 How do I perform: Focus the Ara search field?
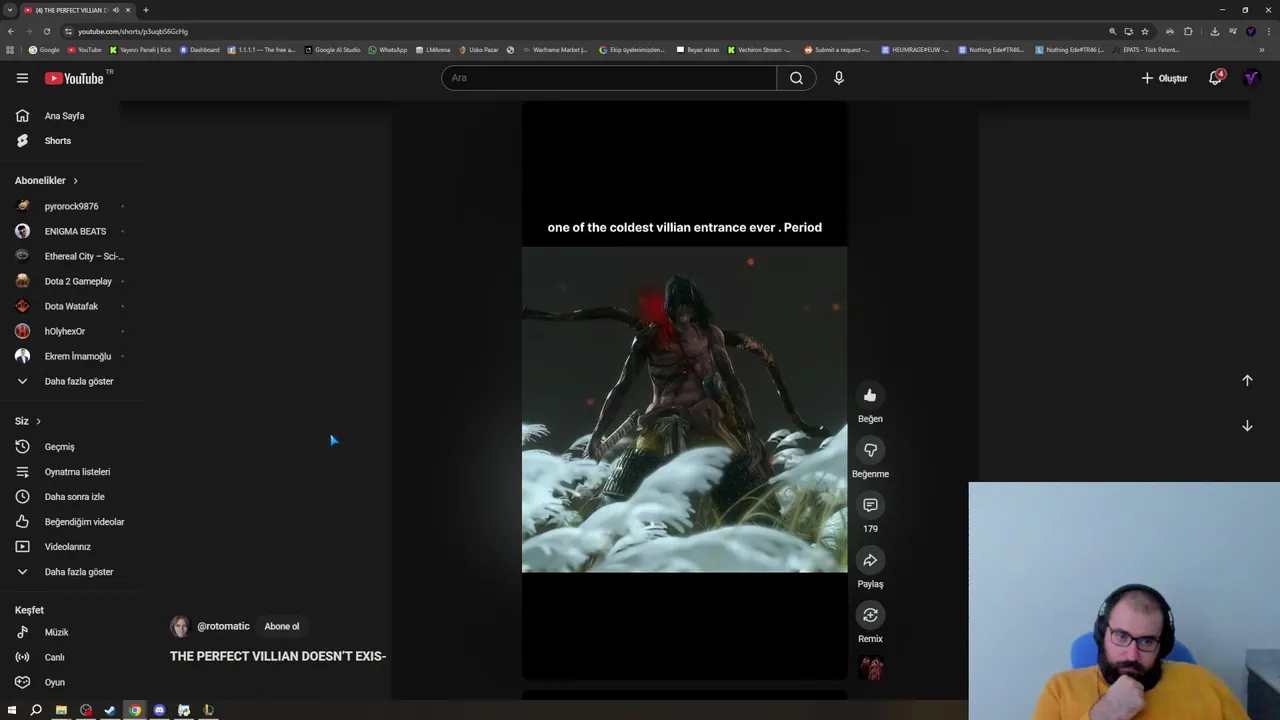pyautogui.click(x=609, y=78)
